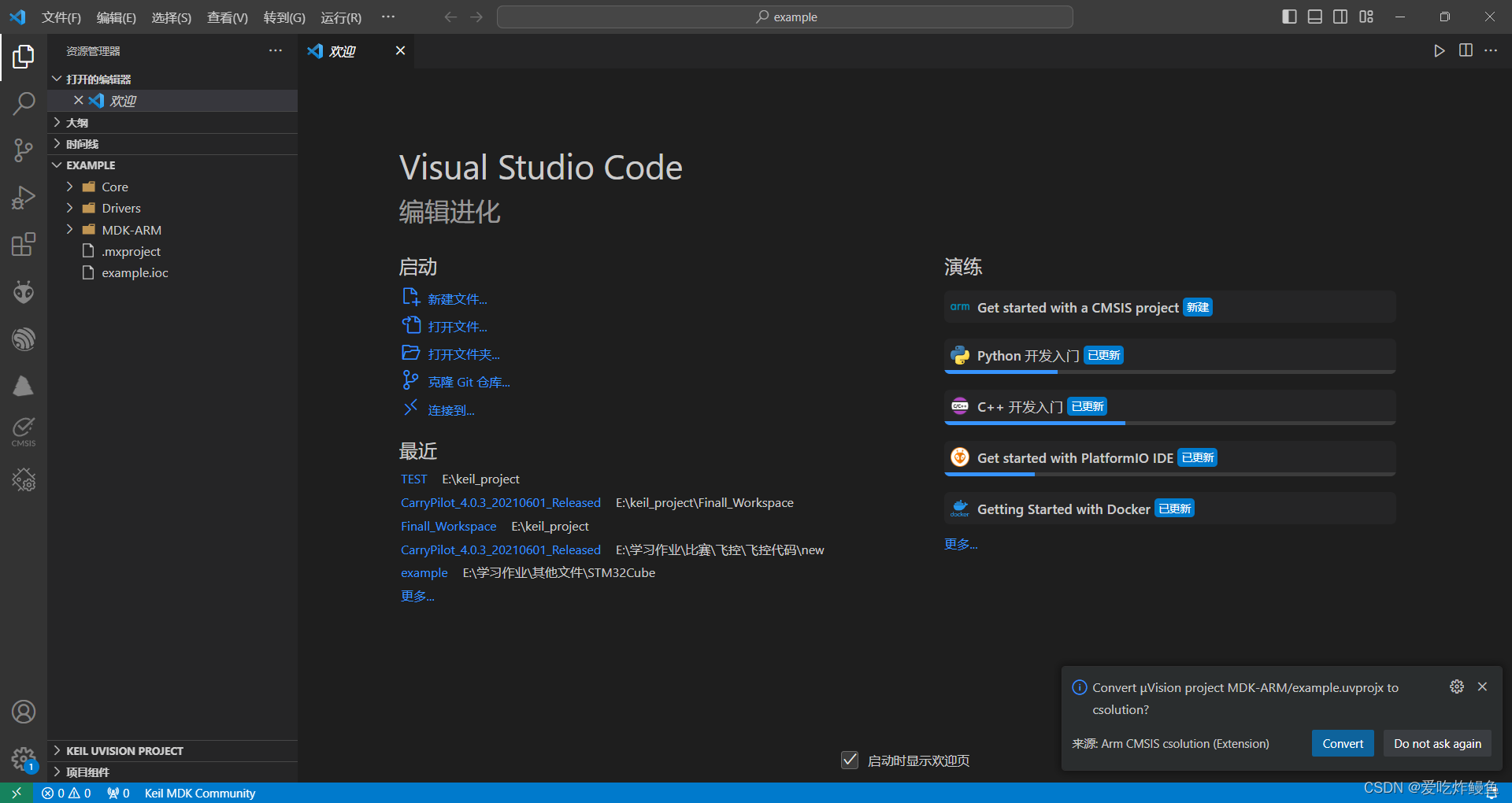Image resolution: width=1512 pixels, height=803 pixels.
Task: Open Python 开发入门 walkthrough
Action: coord(1169,356)
